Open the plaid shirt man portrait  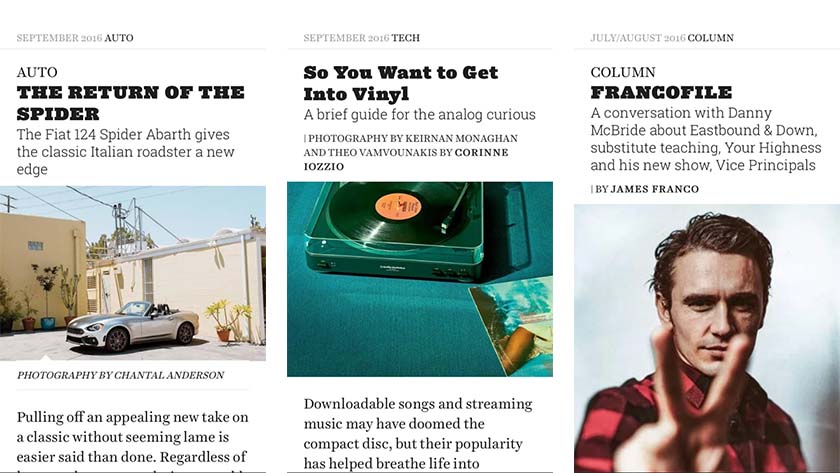pos(707,339)
